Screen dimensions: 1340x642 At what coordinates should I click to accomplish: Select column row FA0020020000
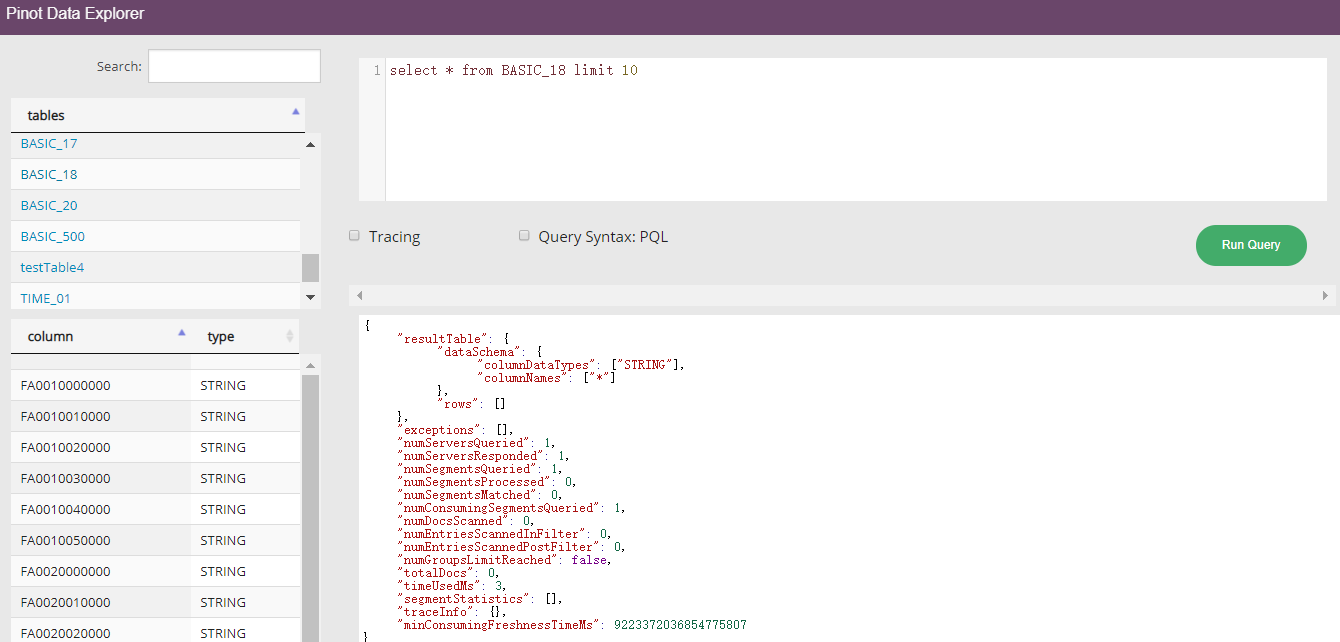click(155, 631)
